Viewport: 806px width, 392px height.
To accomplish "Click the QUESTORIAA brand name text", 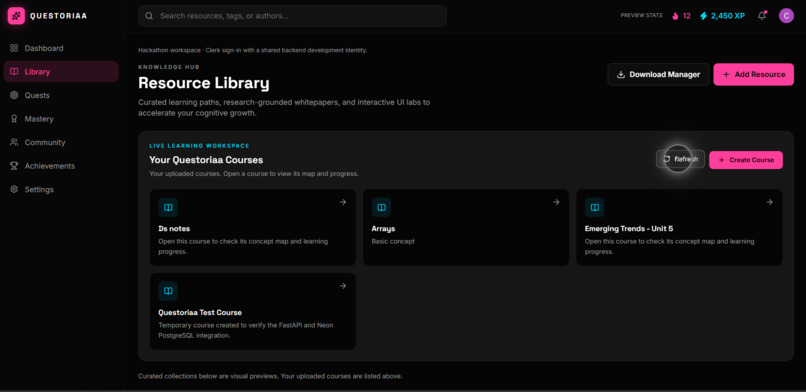I will [59, 16].
